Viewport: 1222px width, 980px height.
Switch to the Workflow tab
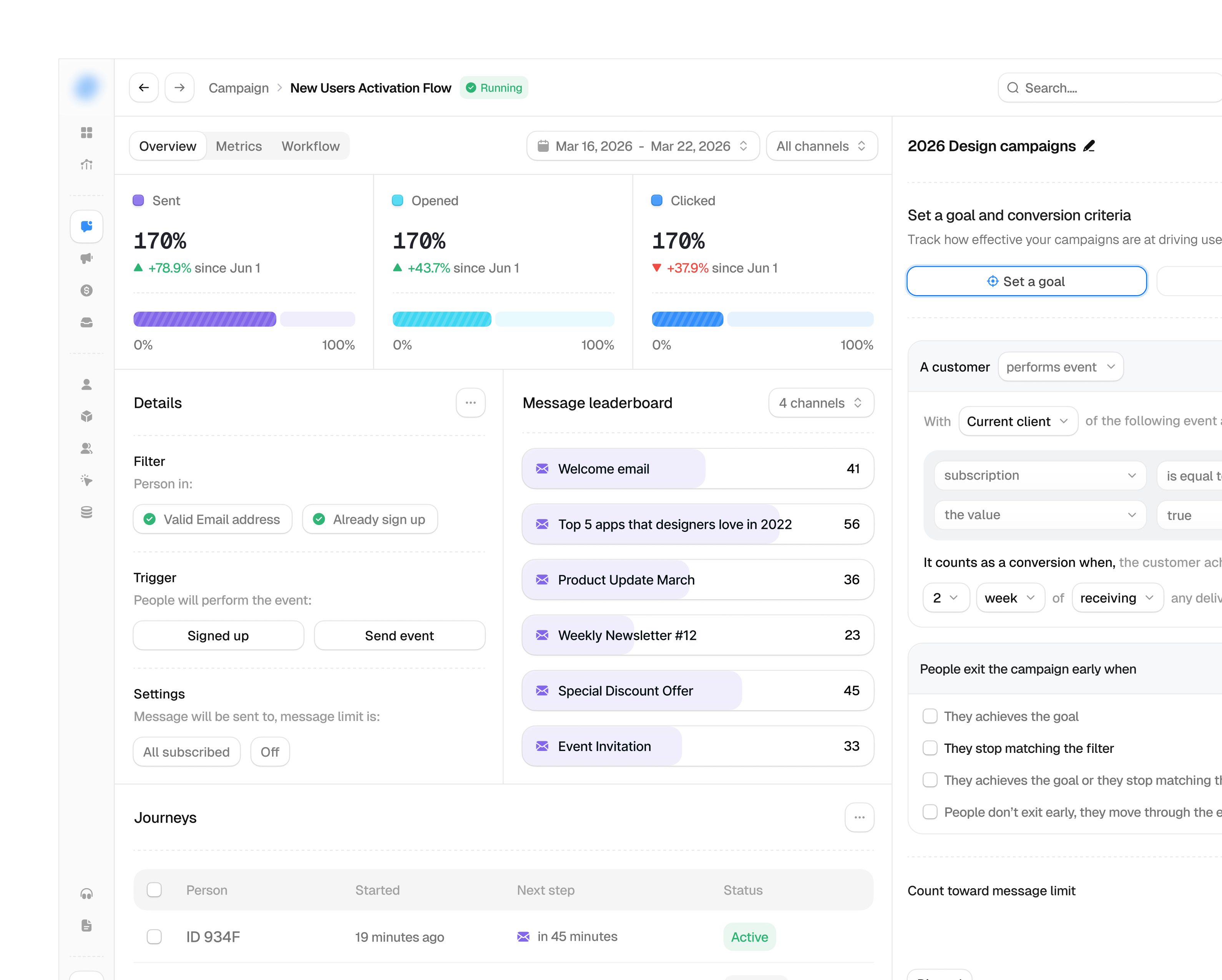click(310, 146)
